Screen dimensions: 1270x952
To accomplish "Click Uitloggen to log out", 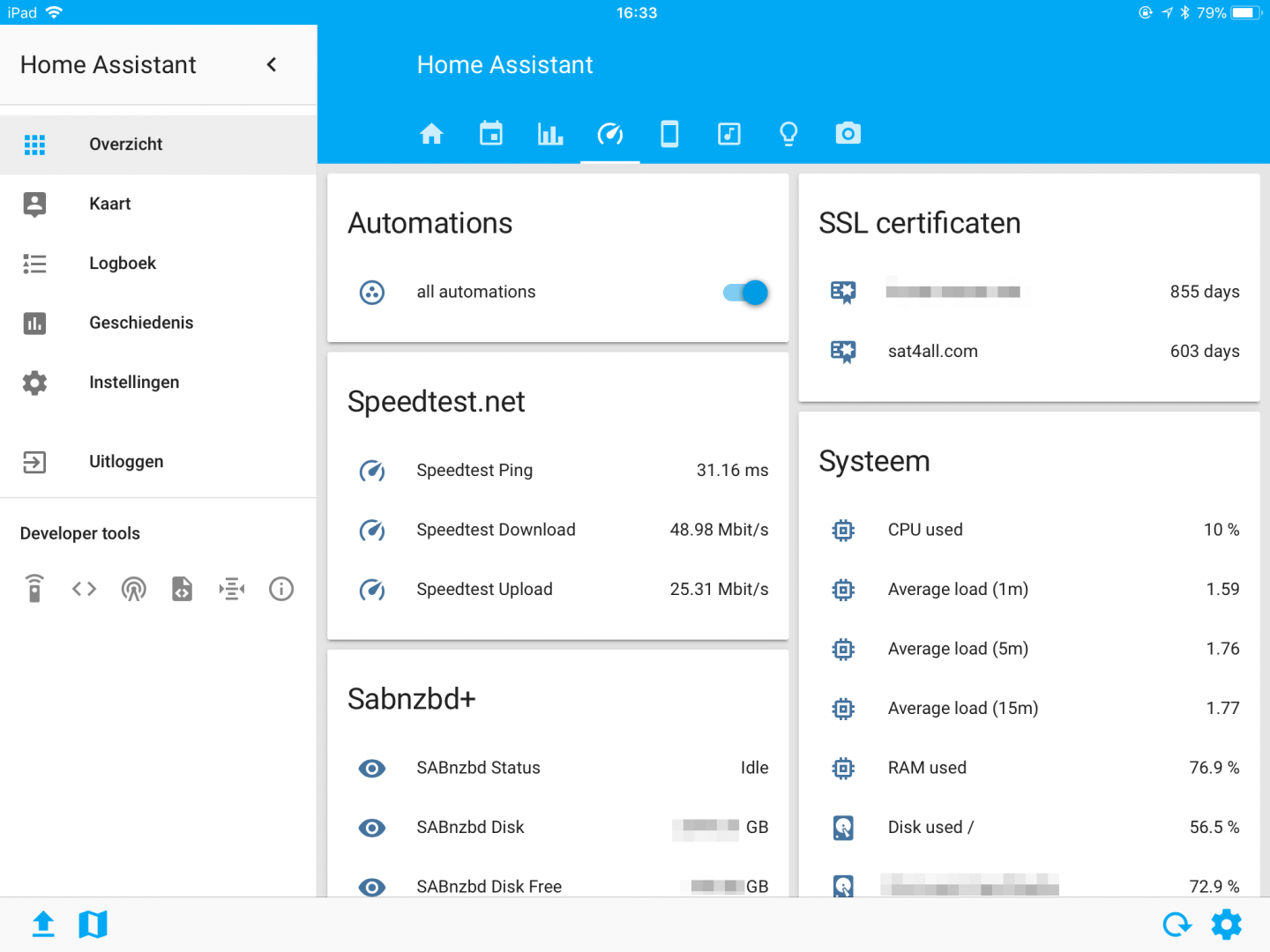I will click(126, 462).
